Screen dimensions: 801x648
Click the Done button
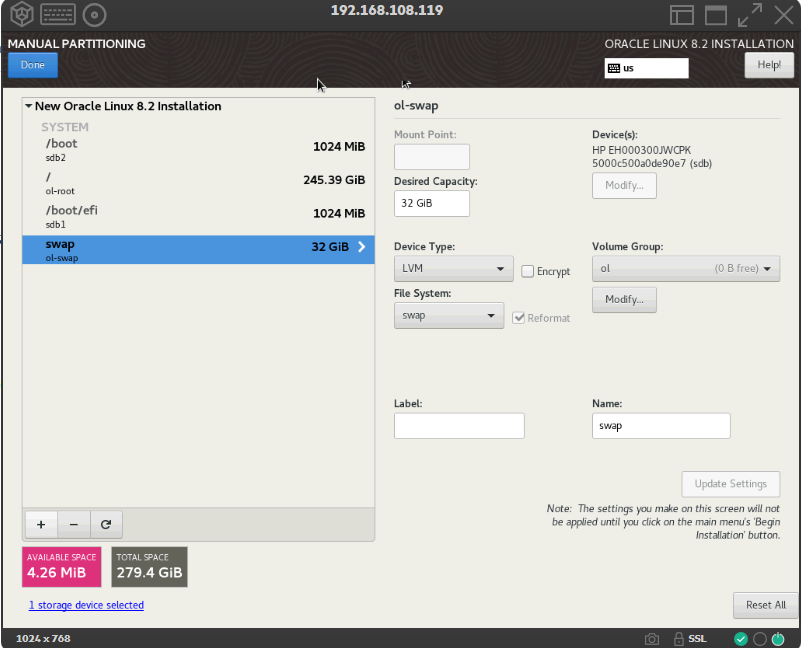point(33,65)
